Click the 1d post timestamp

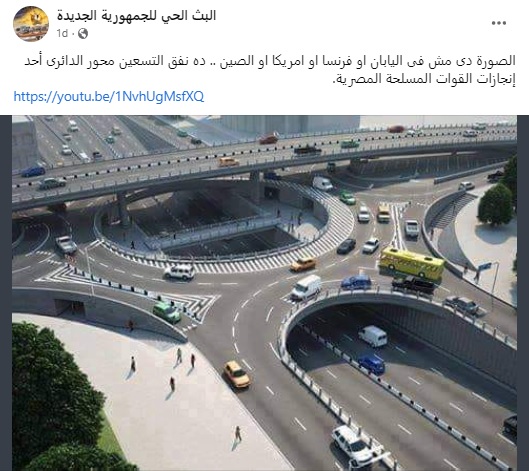pos(62,33)
